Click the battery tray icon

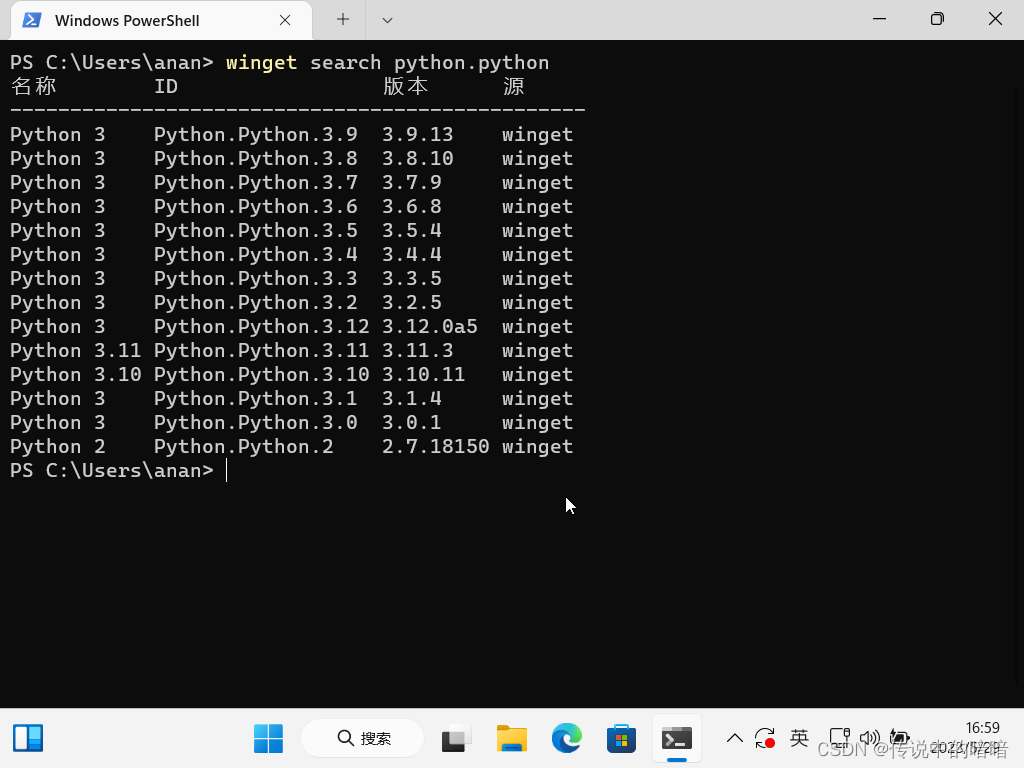click(900, 739)
